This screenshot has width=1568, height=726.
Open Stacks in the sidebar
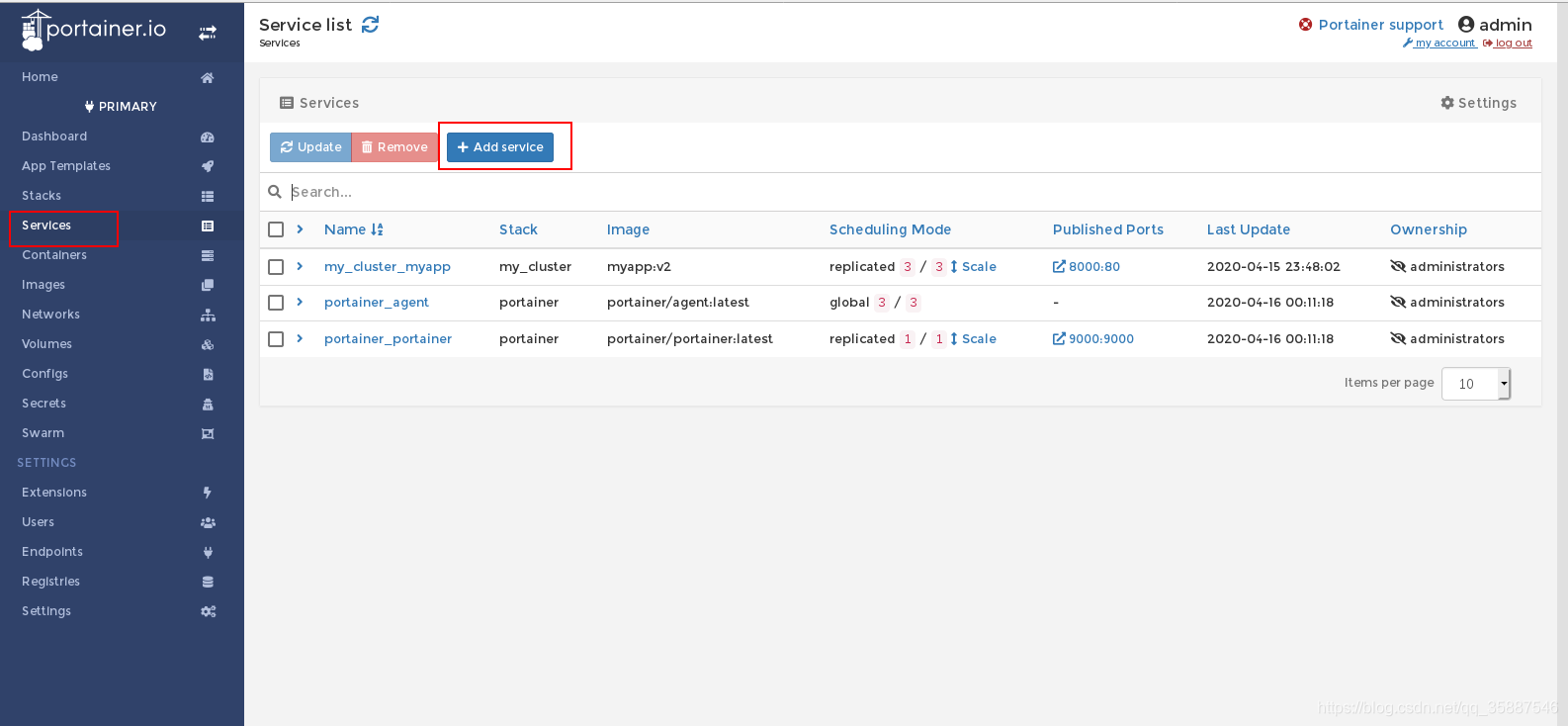coord(42,196)
